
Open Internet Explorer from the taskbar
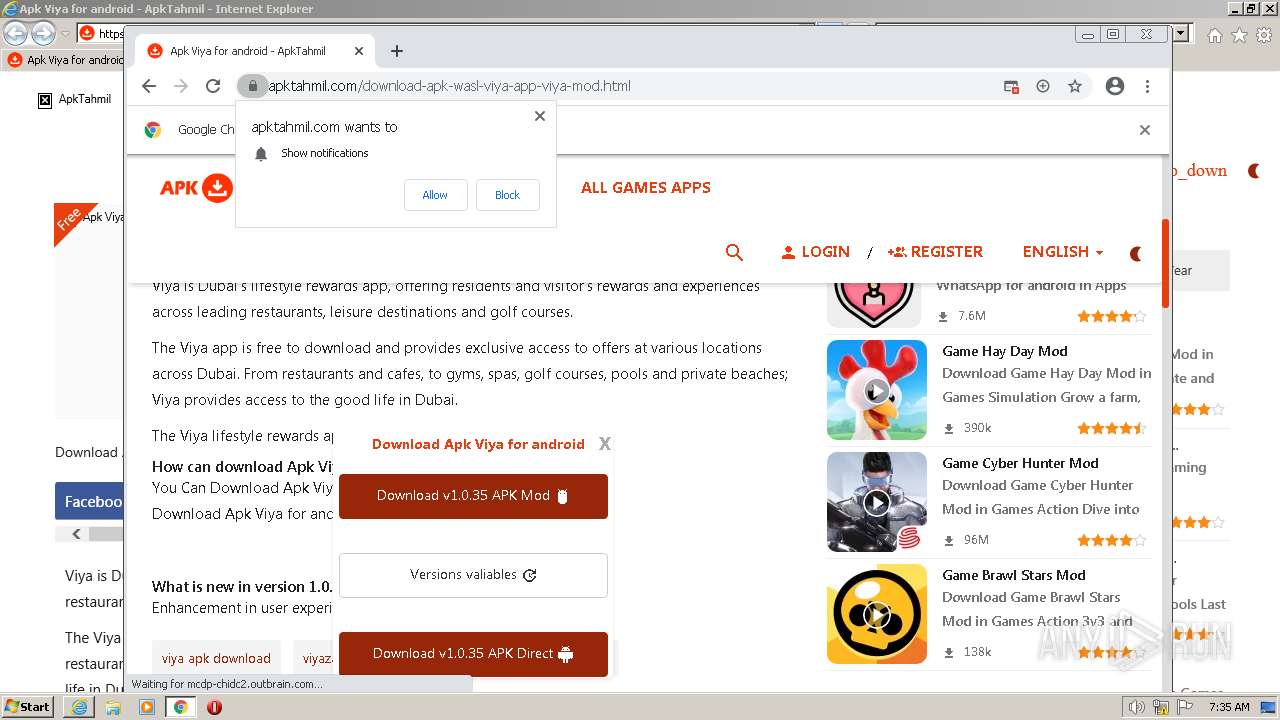[x=79, y=707]
